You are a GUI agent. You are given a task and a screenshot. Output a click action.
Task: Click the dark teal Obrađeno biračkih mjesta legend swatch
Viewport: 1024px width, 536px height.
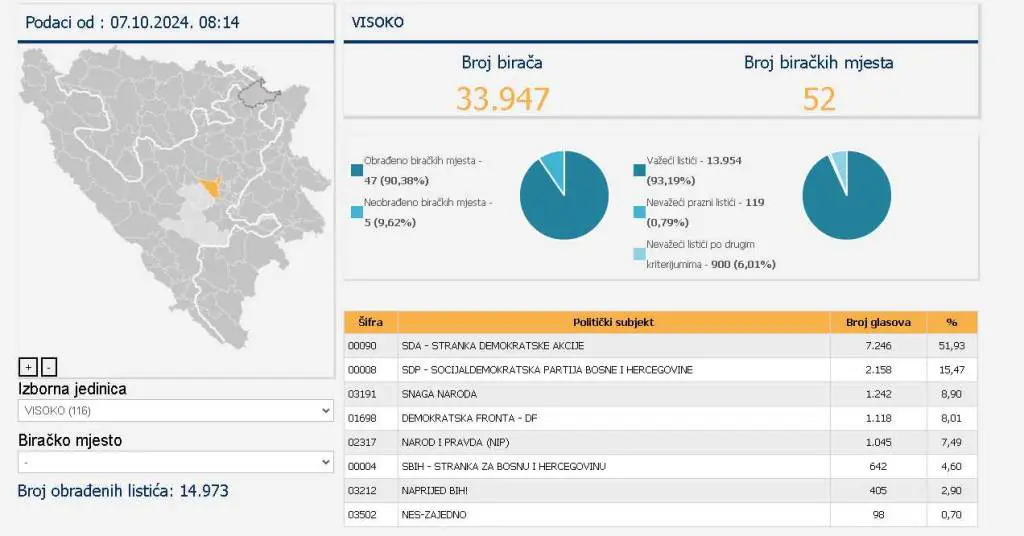[357, 171]
